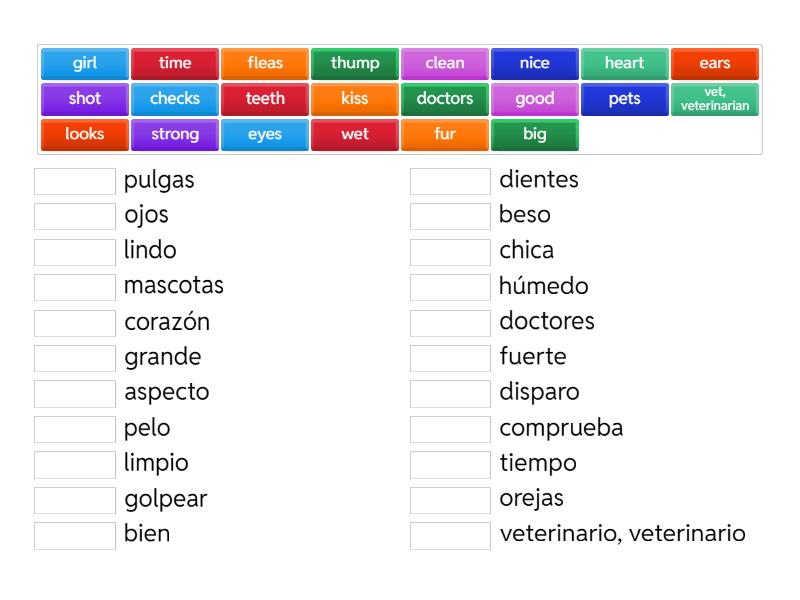The width and height of the screenshot is (800, 600).
Task: Select the empty slot next to "corazón"
Action: click(75, 323)
